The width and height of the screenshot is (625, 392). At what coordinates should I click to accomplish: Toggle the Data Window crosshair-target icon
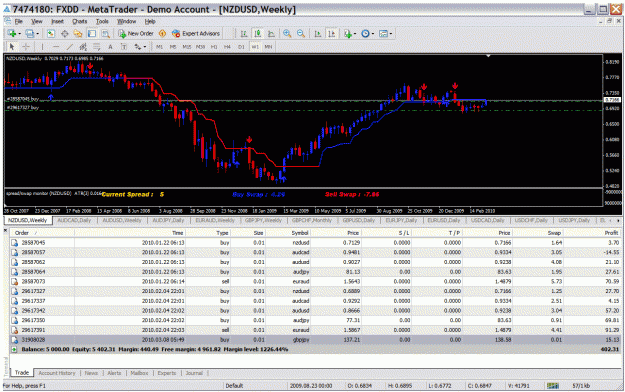click(x=65, y=34)
